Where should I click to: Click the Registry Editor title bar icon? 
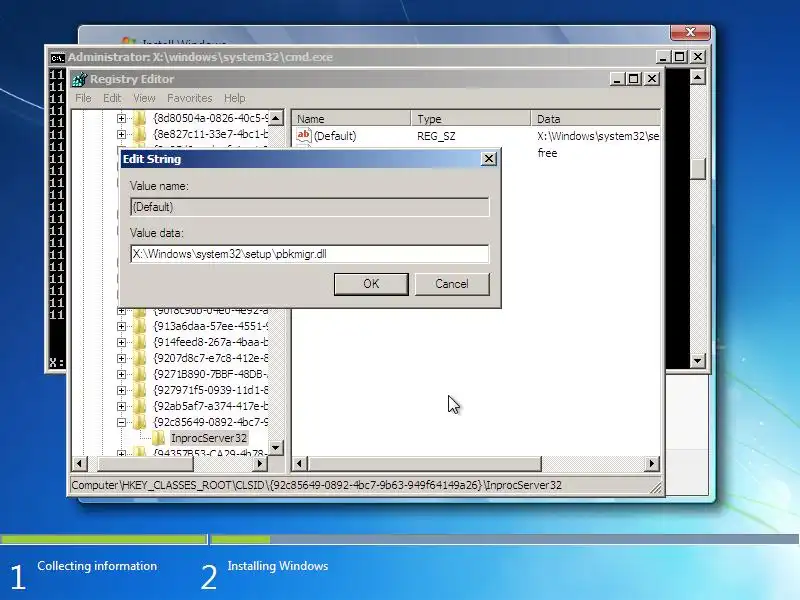[x=80, y=79]
